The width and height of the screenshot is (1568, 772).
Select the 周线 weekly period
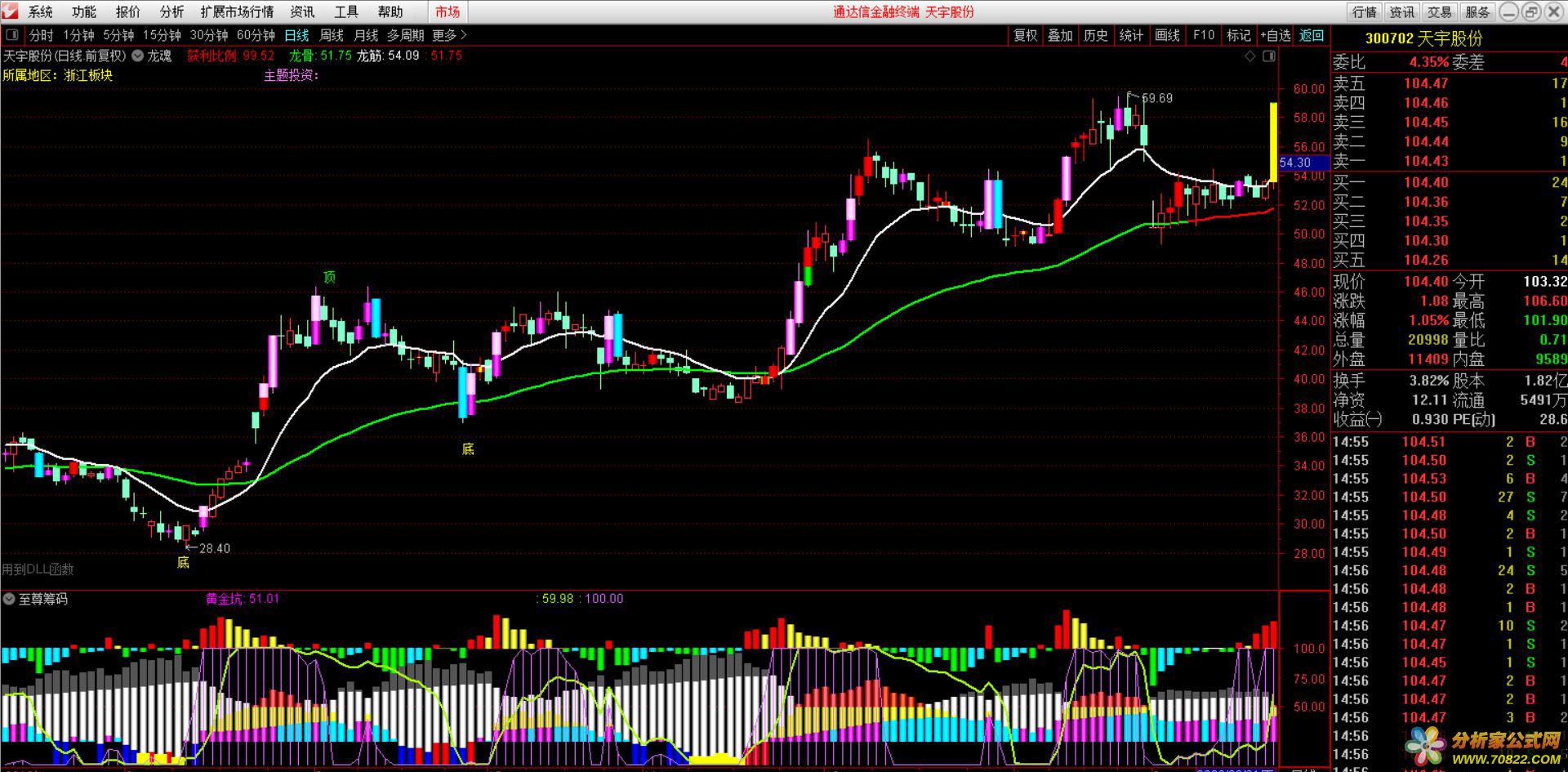pyautogui.click(x=332, y=35)
